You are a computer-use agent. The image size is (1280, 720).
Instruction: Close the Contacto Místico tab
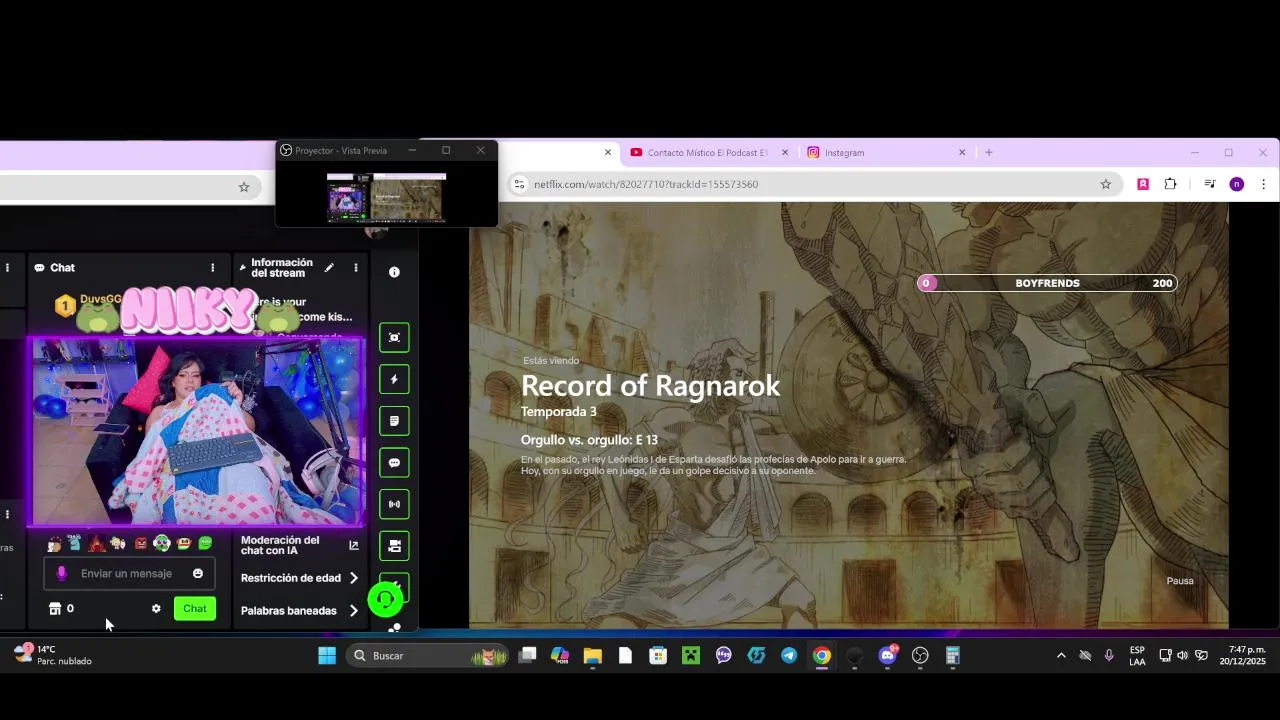pos(785,153)
